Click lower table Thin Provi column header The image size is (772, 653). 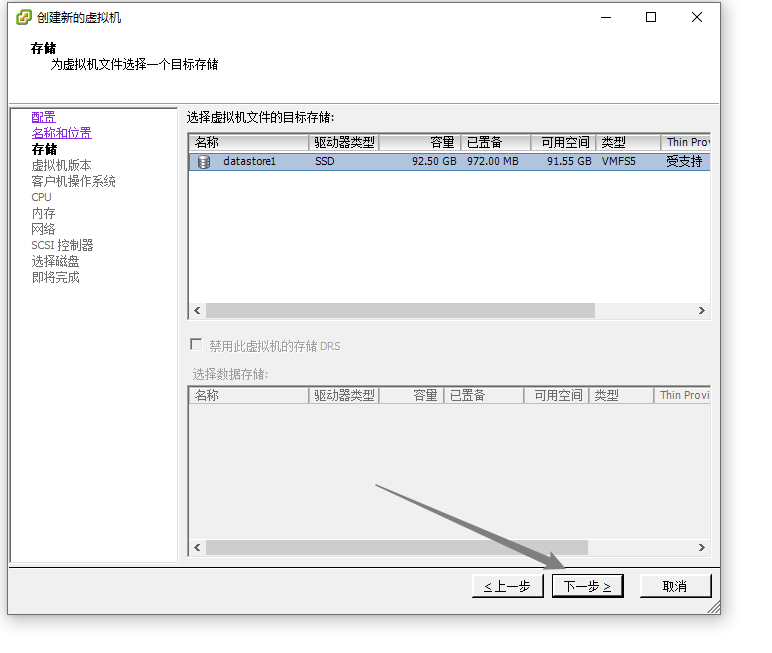click(x=682, y=395)
